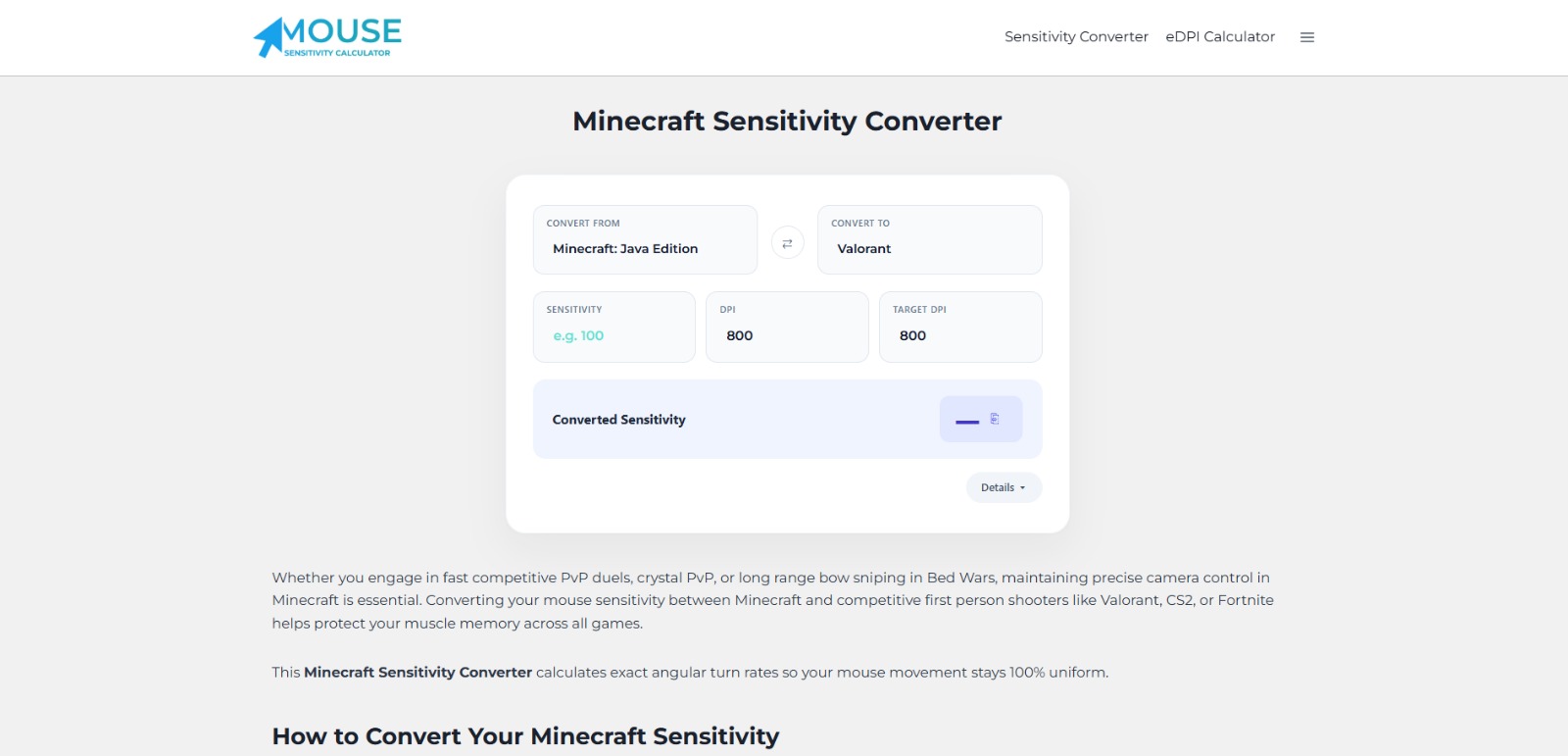The height and width of the screenshot is (756, 1568).
Task: Click the Mouse Sensitivity Calculator logo
Action: [327, 37]
